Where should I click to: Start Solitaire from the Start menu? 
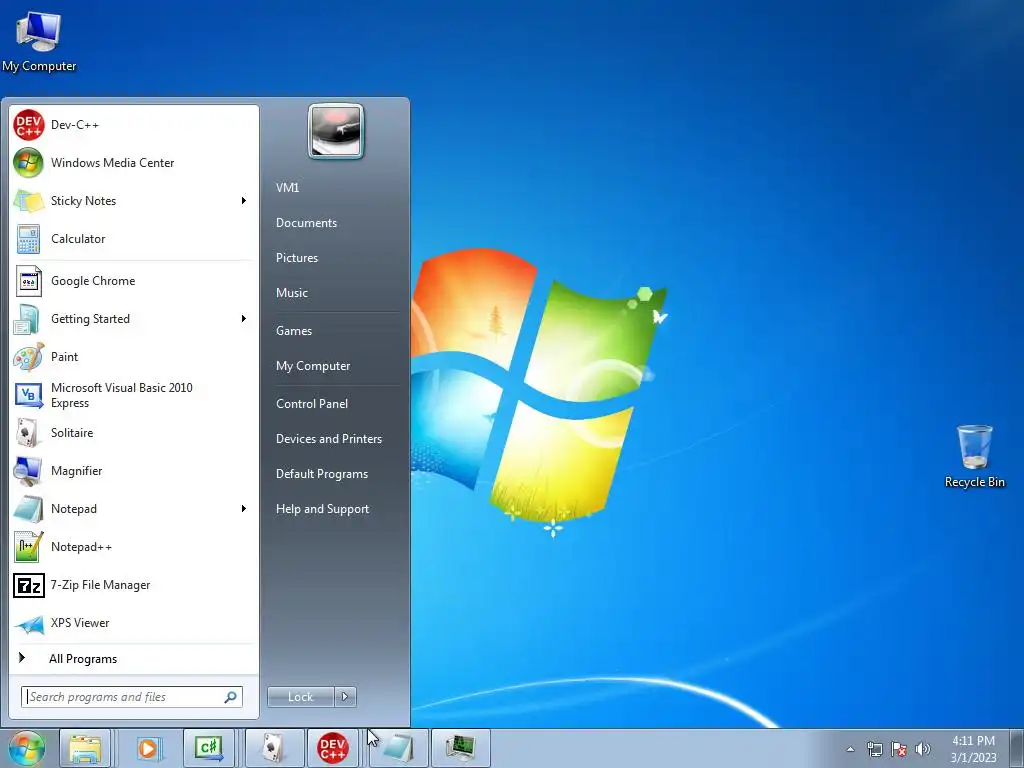[x=134, y=433]
